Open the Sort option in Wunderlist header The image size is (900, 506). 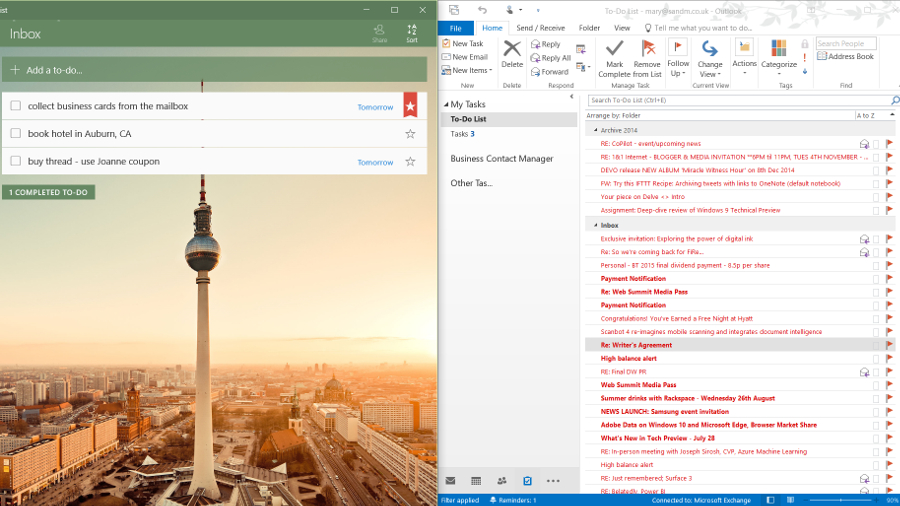point(412,33)
